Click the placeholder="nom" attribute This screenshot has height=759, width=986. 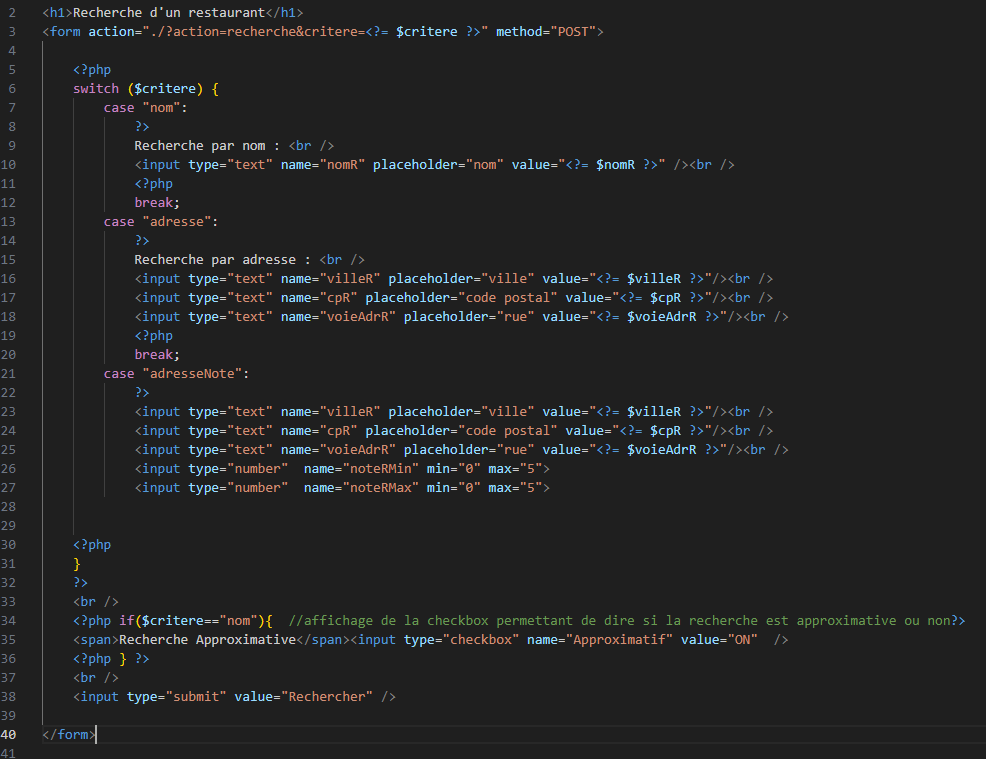(x=438, y=165)
